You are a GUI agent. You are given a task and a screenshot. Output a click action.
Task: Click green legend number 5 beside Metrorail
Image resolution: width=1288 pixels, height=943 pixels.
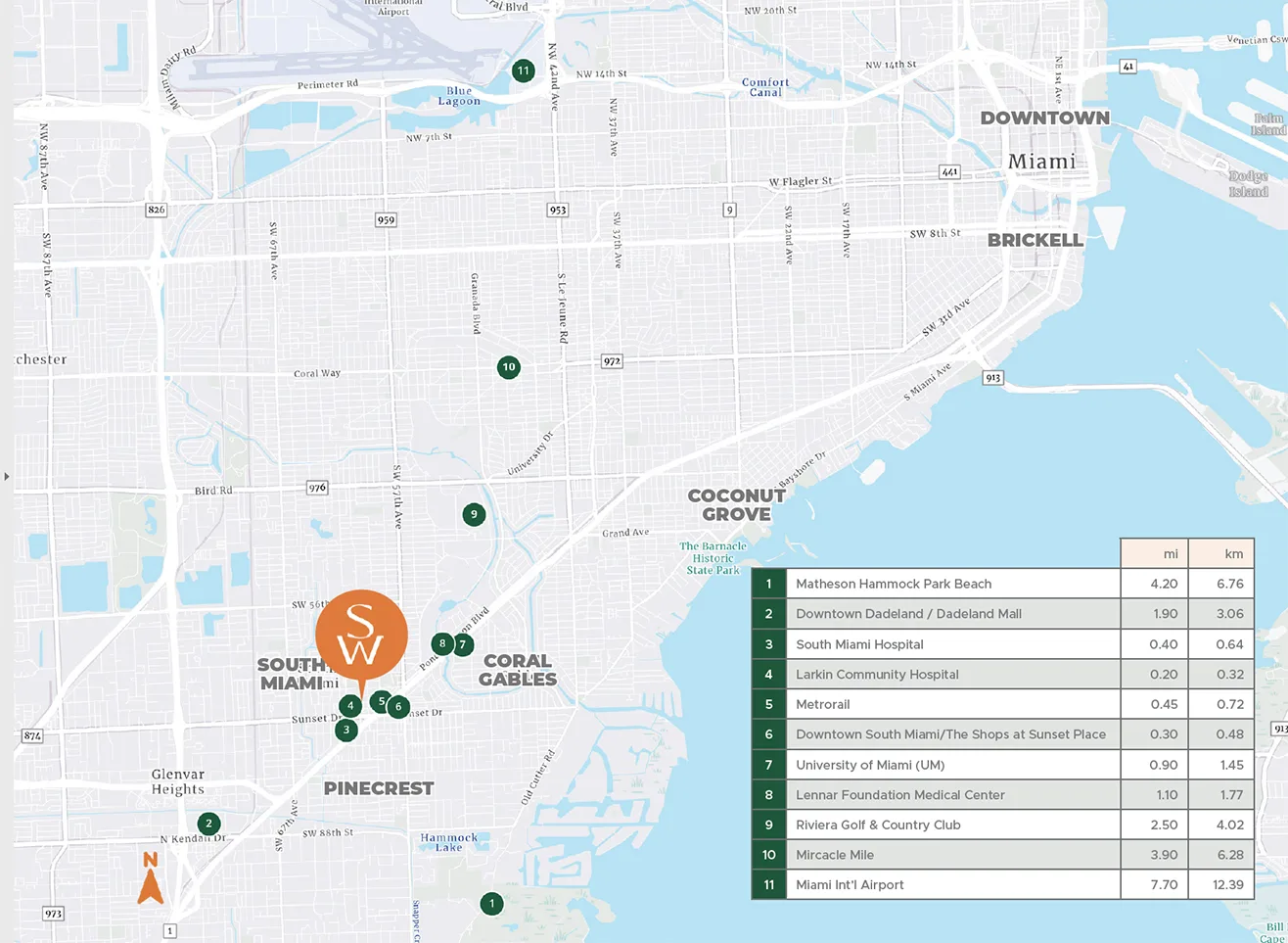point(768,704)
